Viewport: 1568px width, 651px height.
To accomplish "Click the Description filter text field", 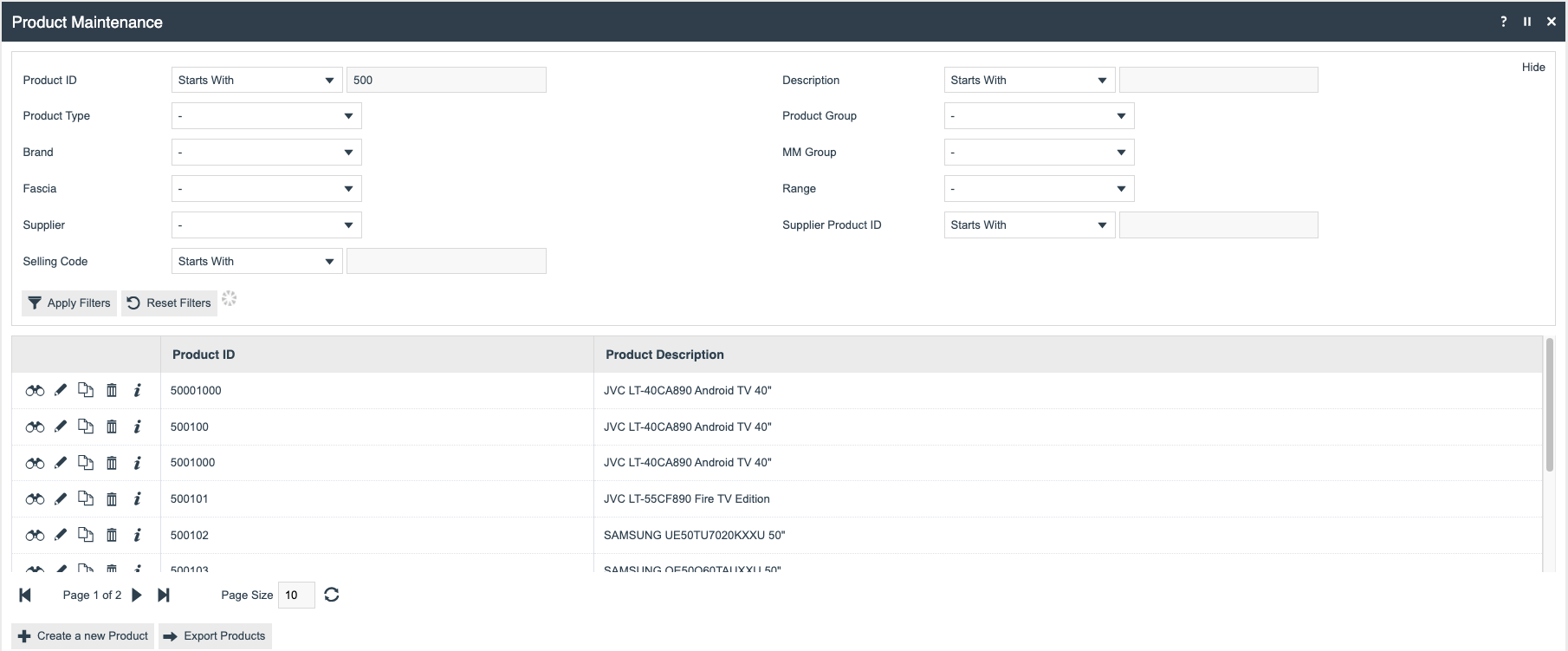I will tap(1218, 81).
